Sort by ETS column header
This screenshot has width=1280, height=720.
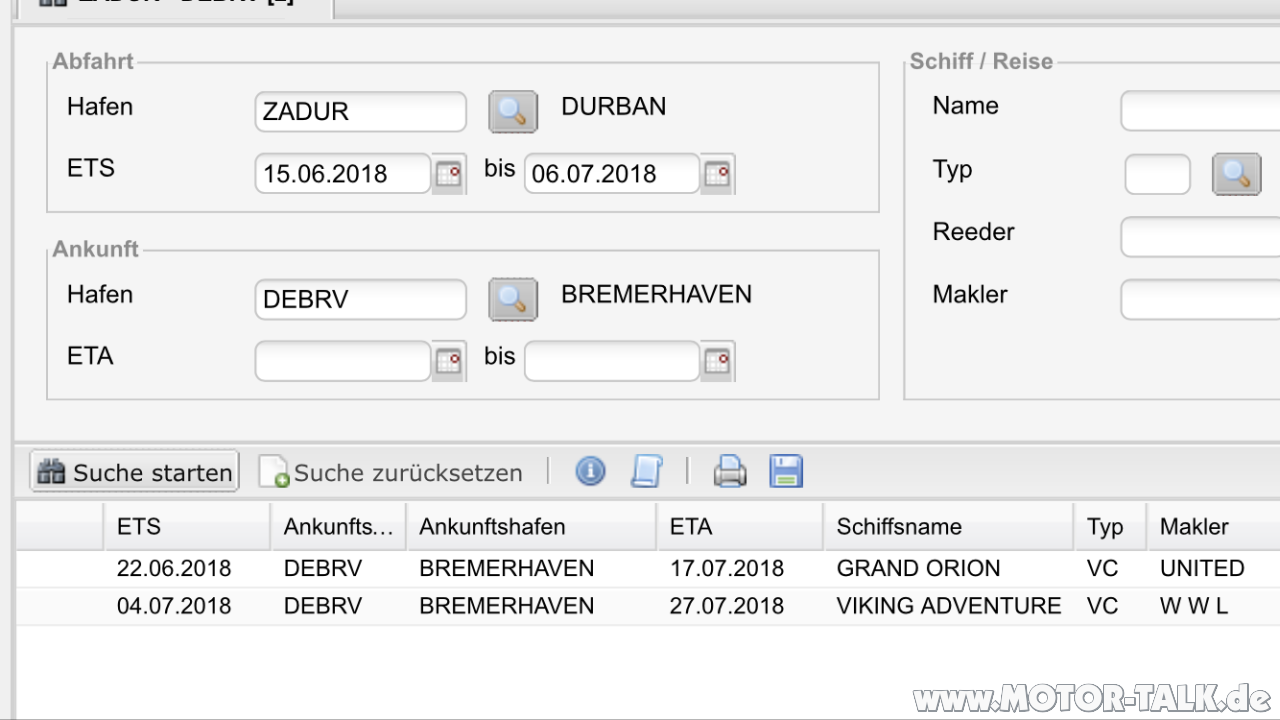tap(187, 526)
